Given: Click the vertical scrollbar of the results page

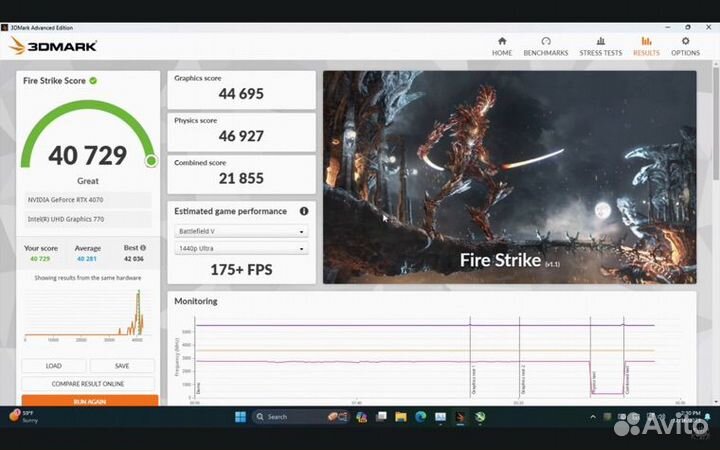Looking at the screenshot, I should tap(716, 122).
